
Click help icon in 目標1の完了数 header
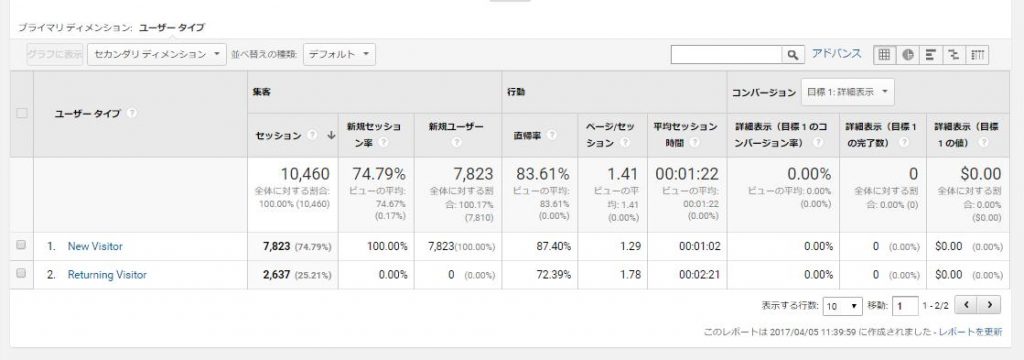(904, 142)
